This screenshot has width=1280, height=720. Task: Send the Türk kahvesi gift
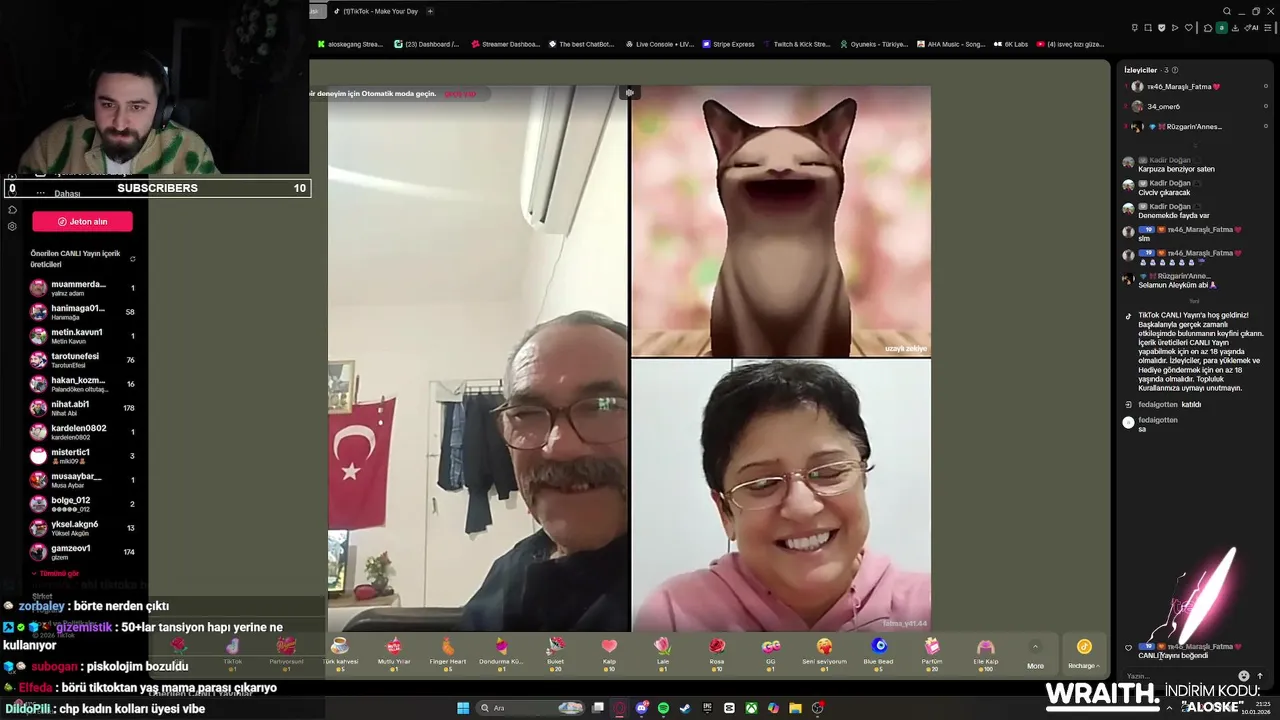(340, 653)
